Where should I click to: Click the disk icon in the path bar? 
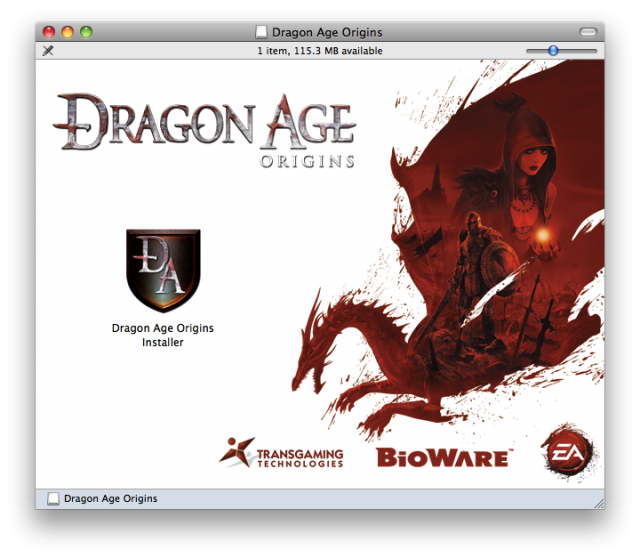(x=53, y=498)
